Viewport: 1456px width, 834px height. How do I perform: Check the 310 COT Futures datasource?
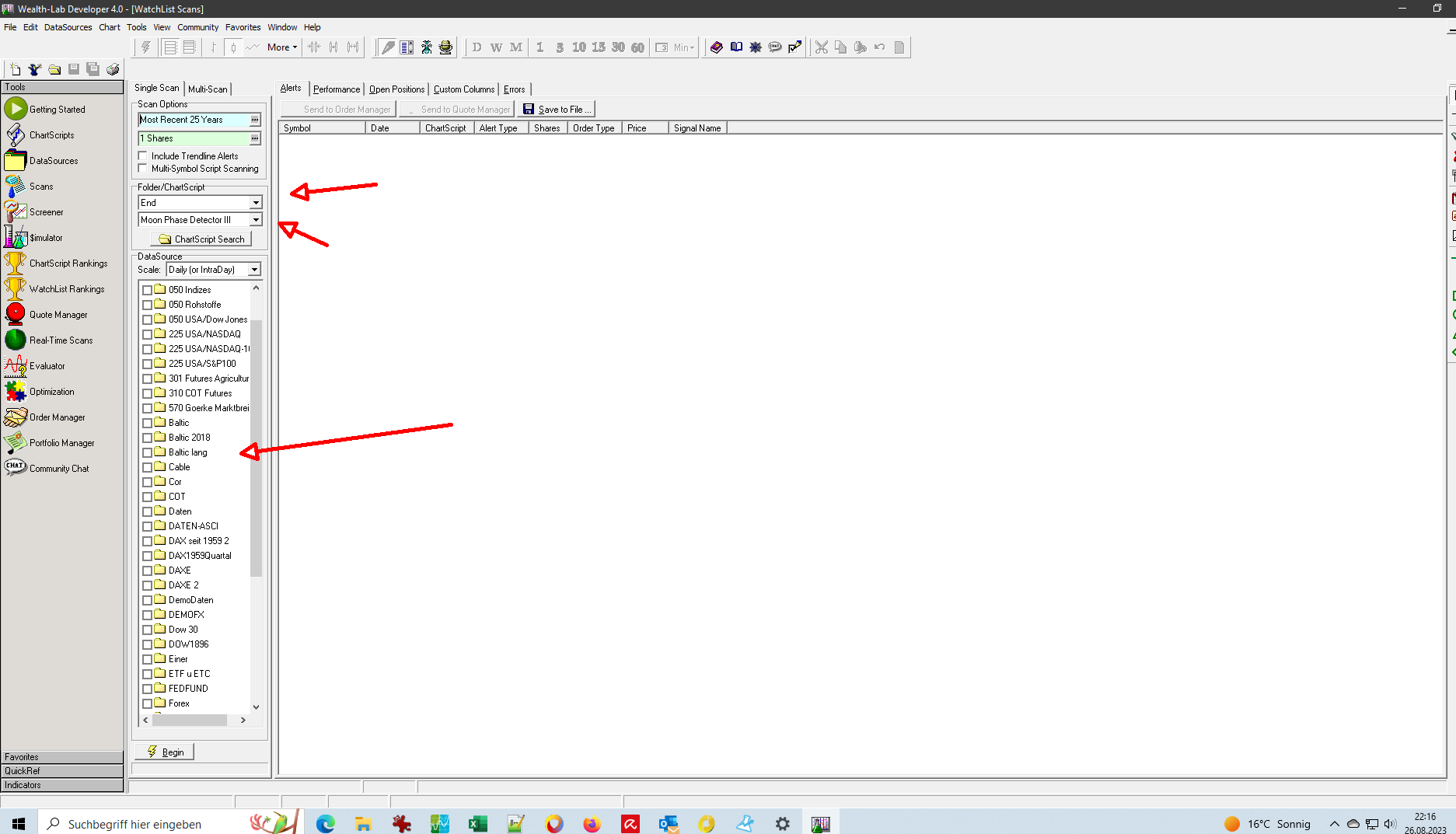[x=147, y=393]
